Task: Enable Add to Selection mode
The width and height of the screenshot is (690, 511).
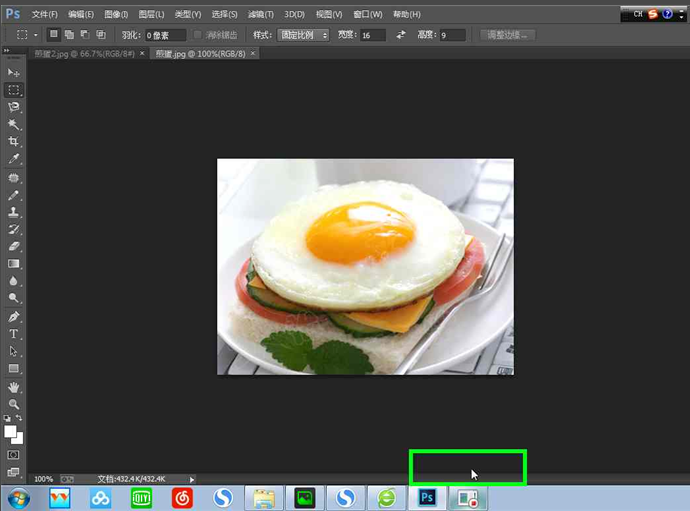Action: point(69,35)
